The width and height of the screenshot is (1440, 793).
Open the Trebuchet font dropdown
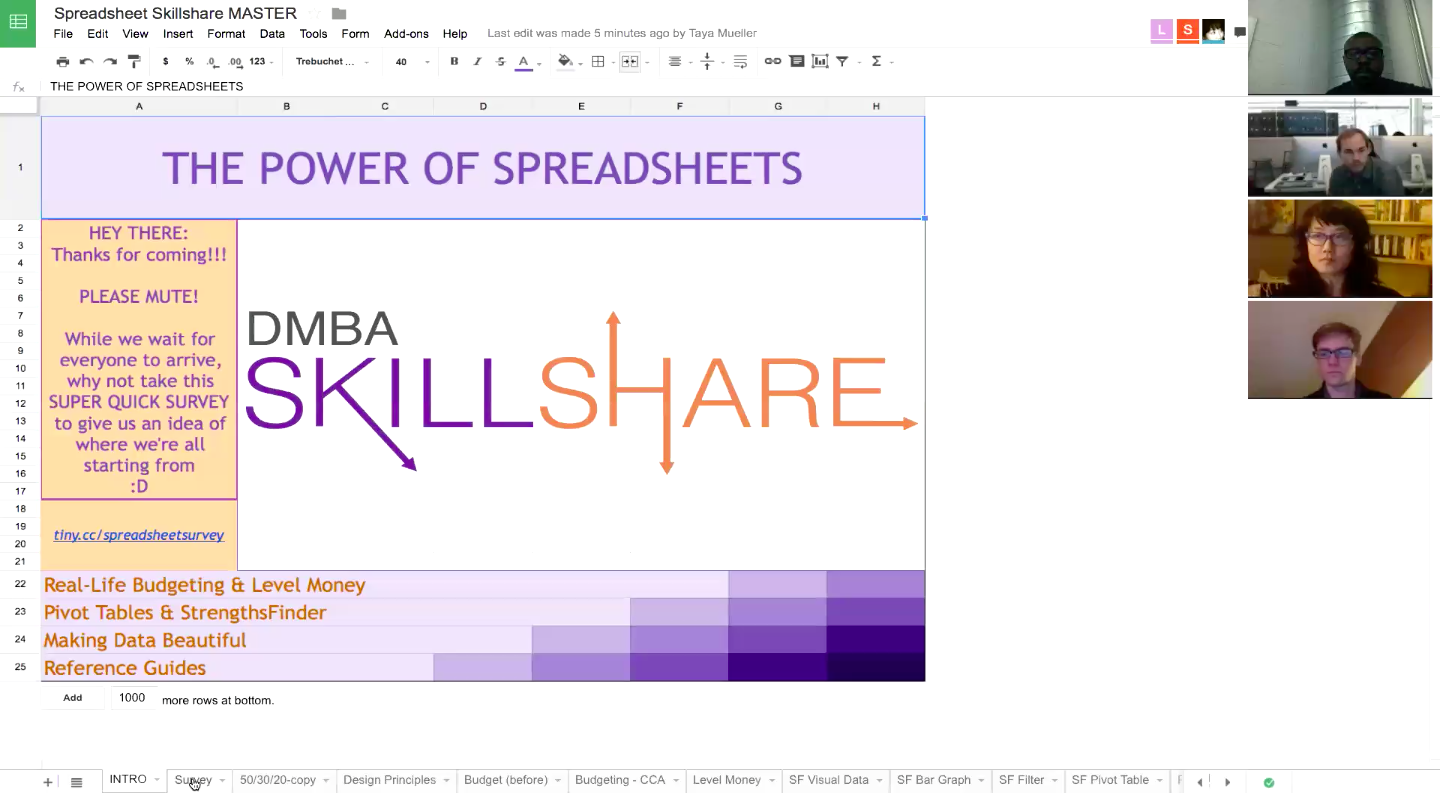pyautogui.click(x=332, y=62)
